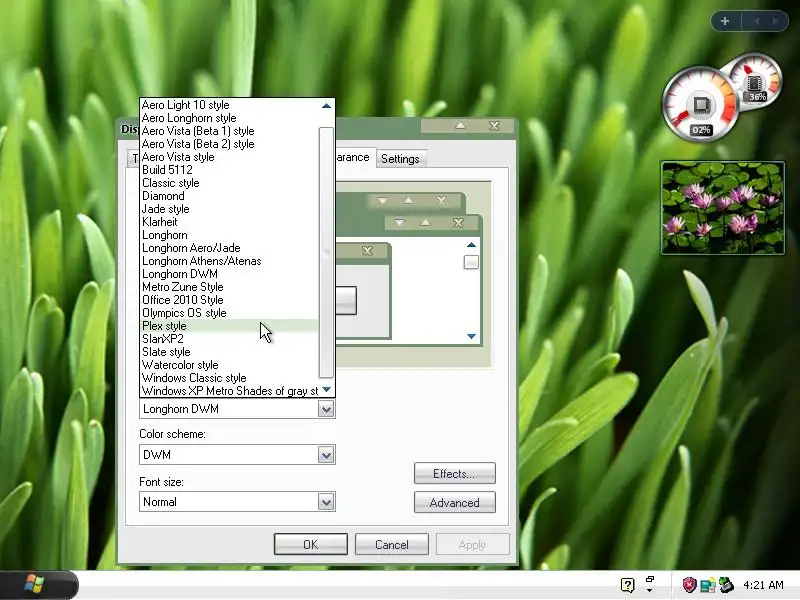The image size is (800, 600).
Task: Click the sidebar add gadget plus button
Action: tap(725, 21)
